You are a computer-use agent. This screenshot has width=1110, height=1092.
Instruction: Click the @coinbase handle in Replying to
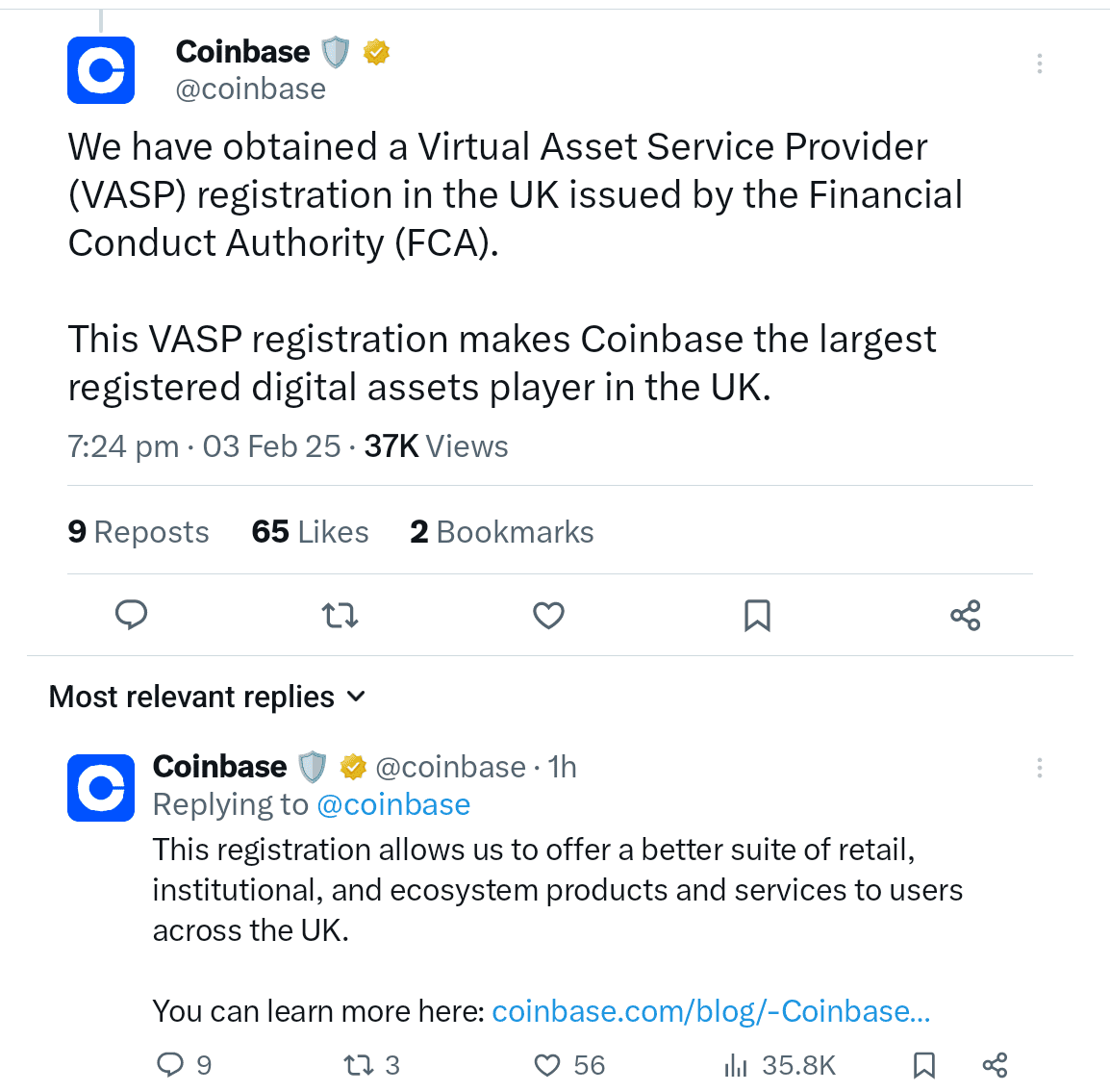click(393, 803)
